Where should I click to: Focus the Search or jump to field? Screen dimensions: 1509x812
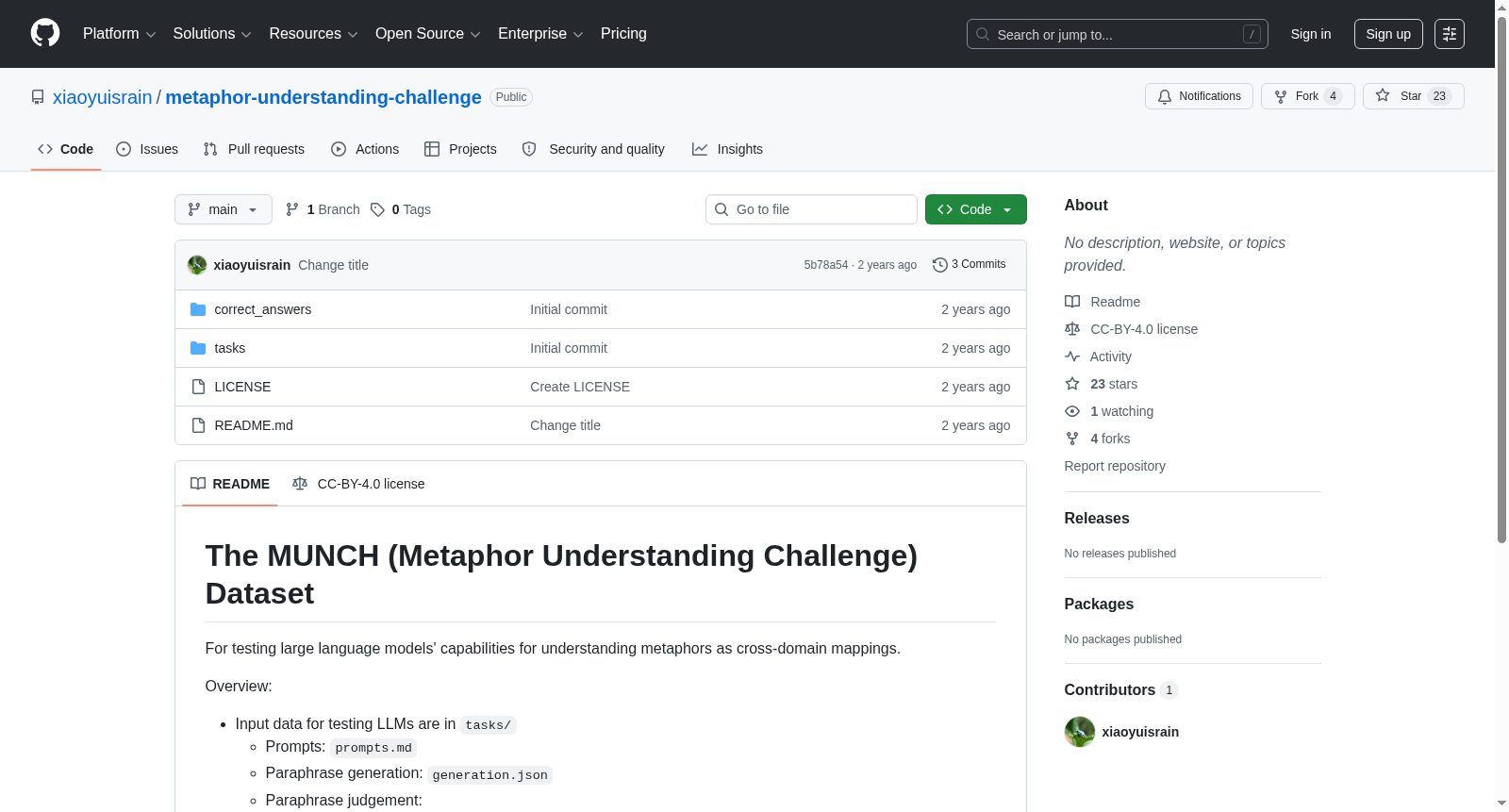(1118, 34)
